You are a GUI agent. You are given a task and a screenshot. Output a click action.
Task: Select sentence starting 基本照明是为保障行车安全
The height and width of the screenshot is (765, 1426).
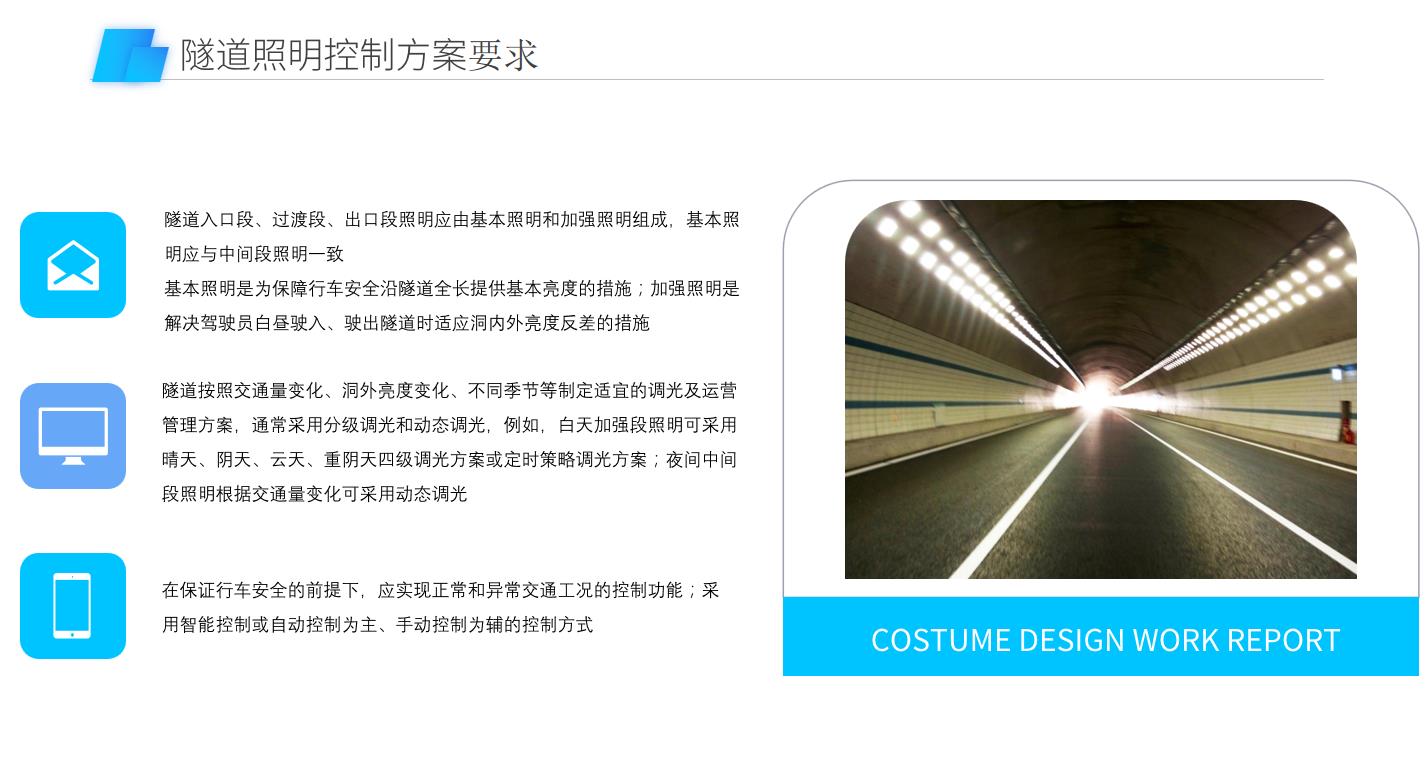coord(452,289)
